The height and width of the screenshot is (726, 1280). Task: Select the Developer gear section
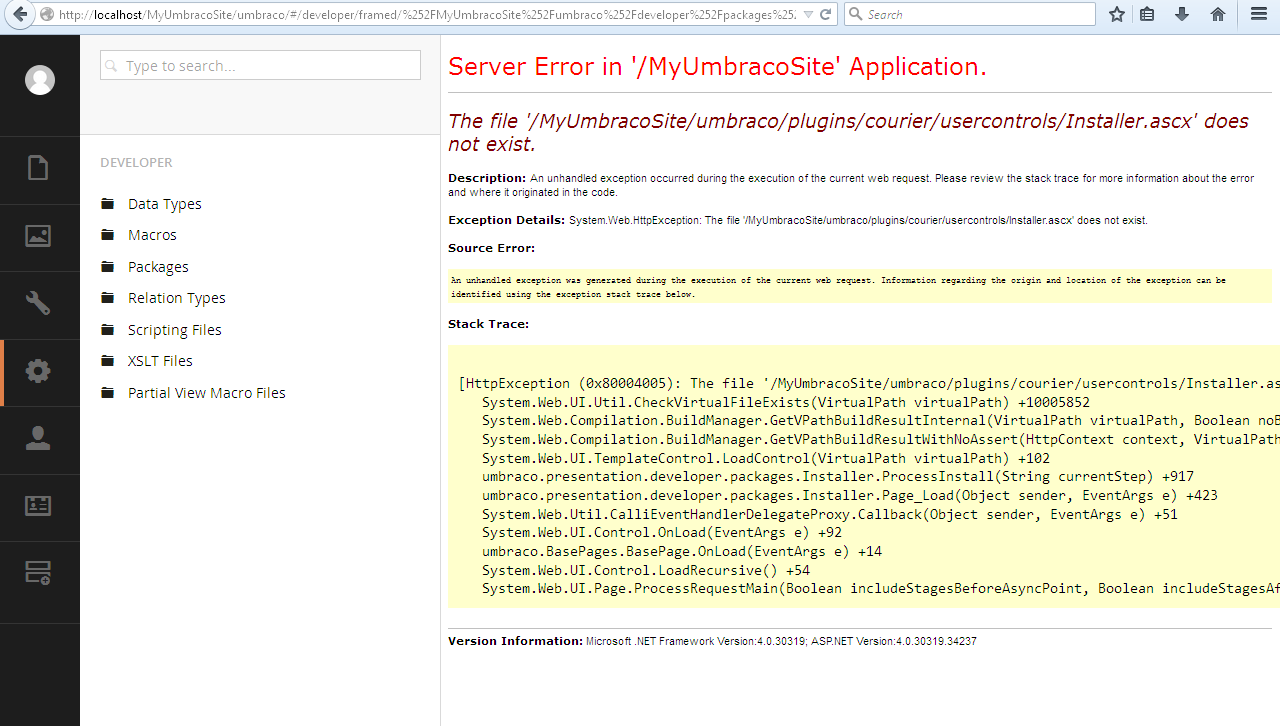point(38,371)
